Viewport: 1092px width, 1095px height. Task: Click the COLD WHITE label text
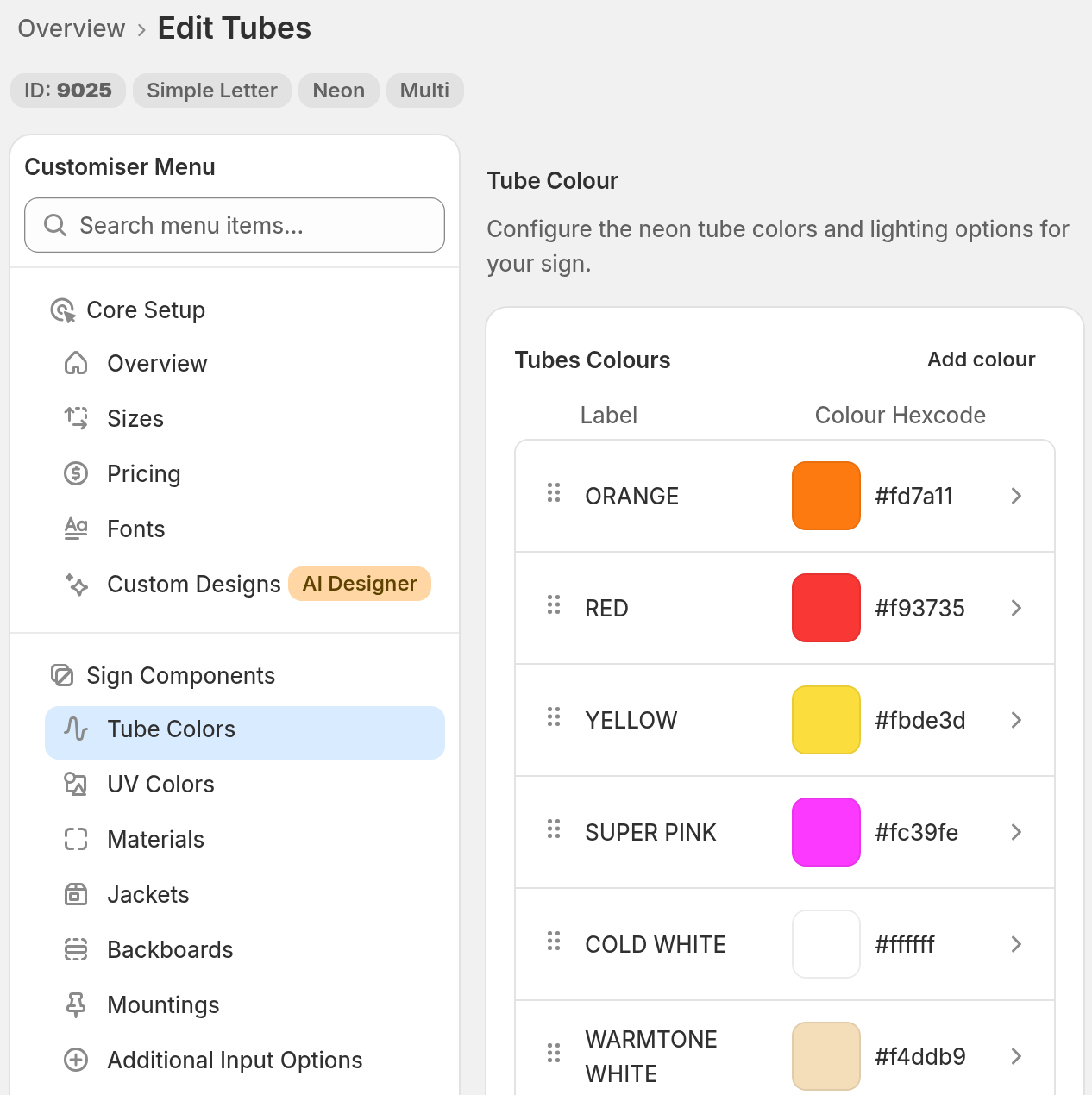click(655, 944)
